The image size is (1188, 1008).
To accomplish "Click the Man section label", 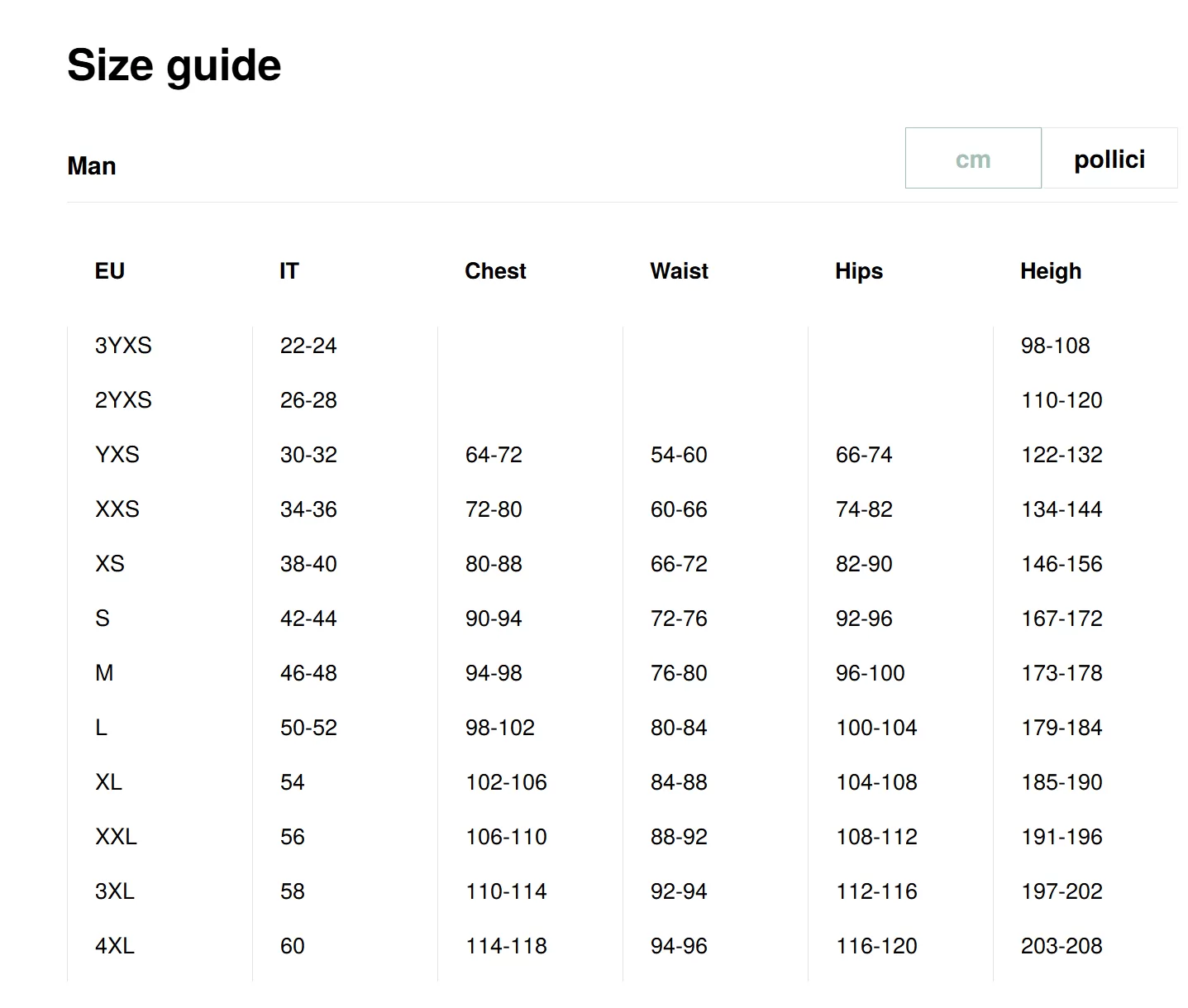I will 92,166.
